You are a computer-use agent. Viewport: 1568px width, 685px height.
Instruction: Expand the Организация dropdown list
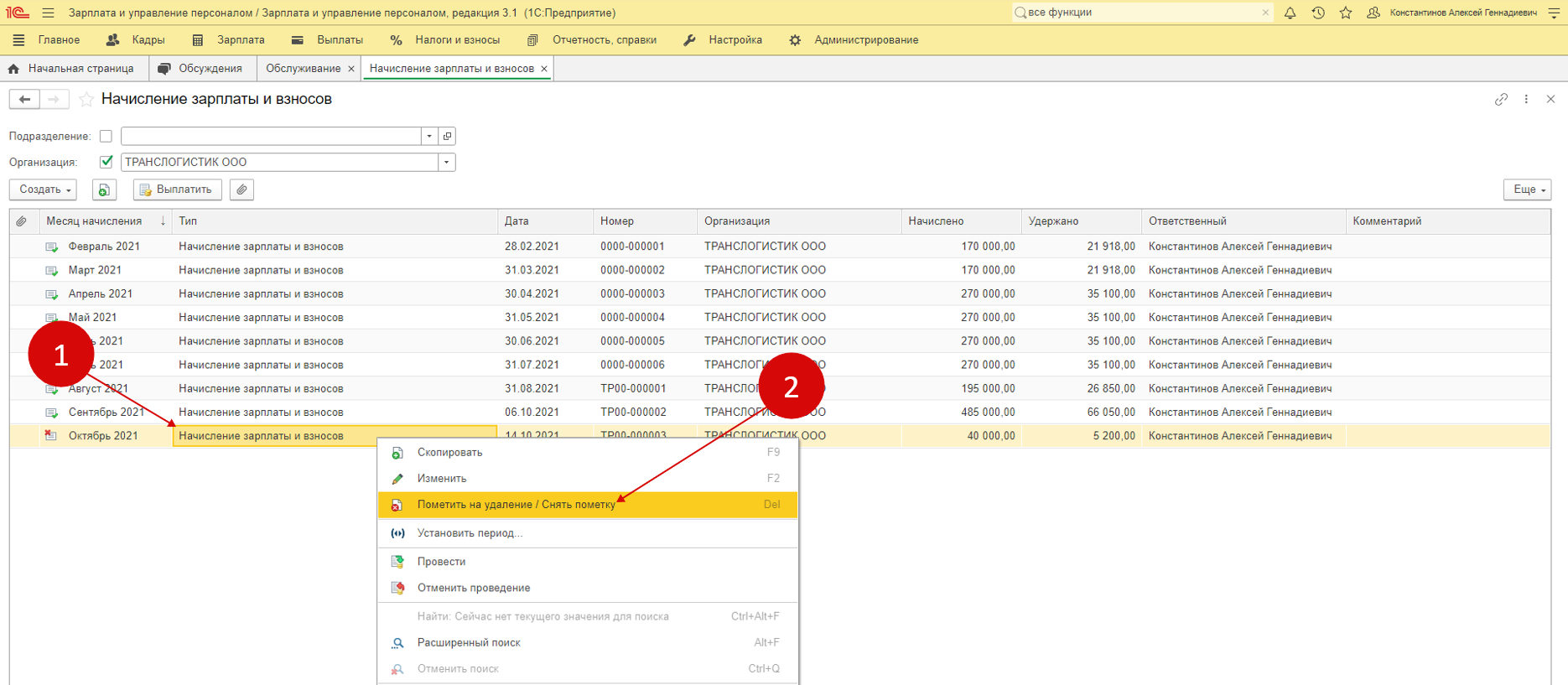[446, 162]
